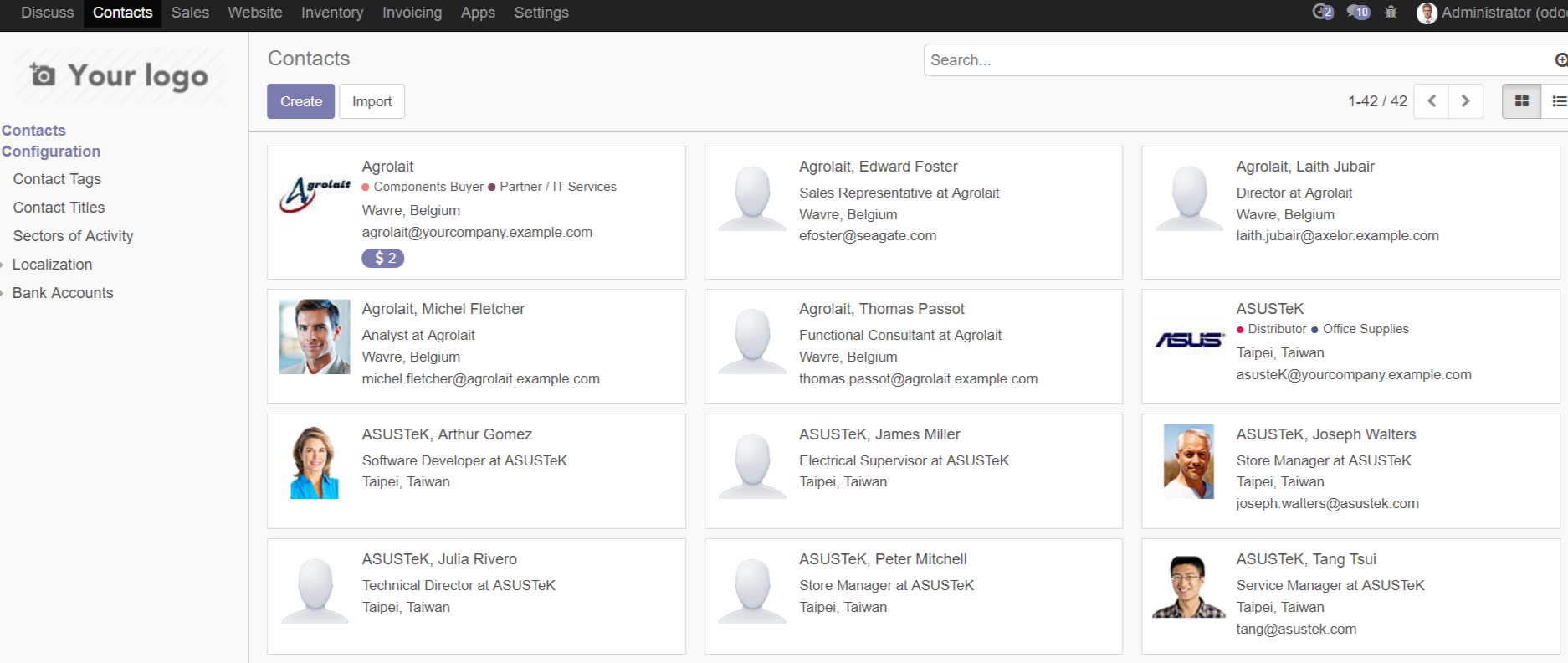This screenshot has width=1568, height=663.
Task: Click the Import button
Action: (x=372, y=101)
